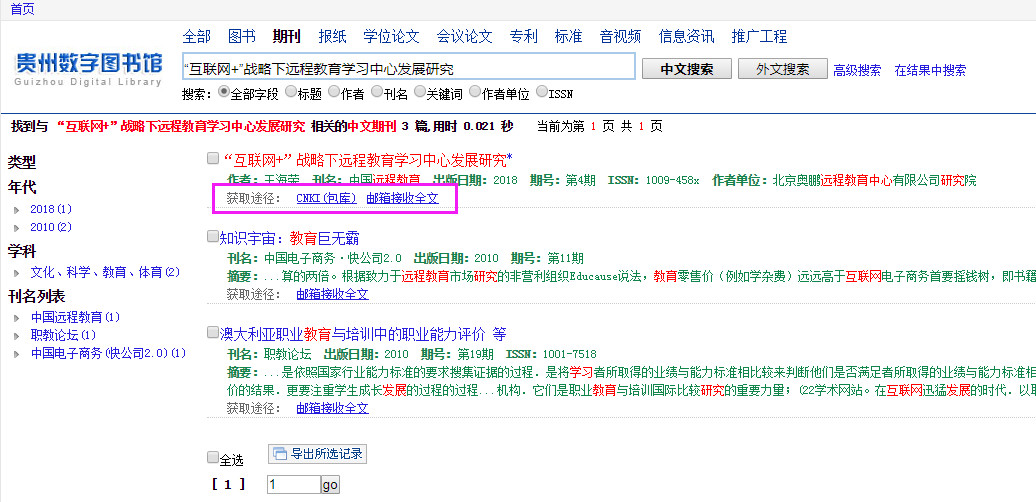Click 邮箱接收全文 under 知识宇宙 result

pos(332,294)
